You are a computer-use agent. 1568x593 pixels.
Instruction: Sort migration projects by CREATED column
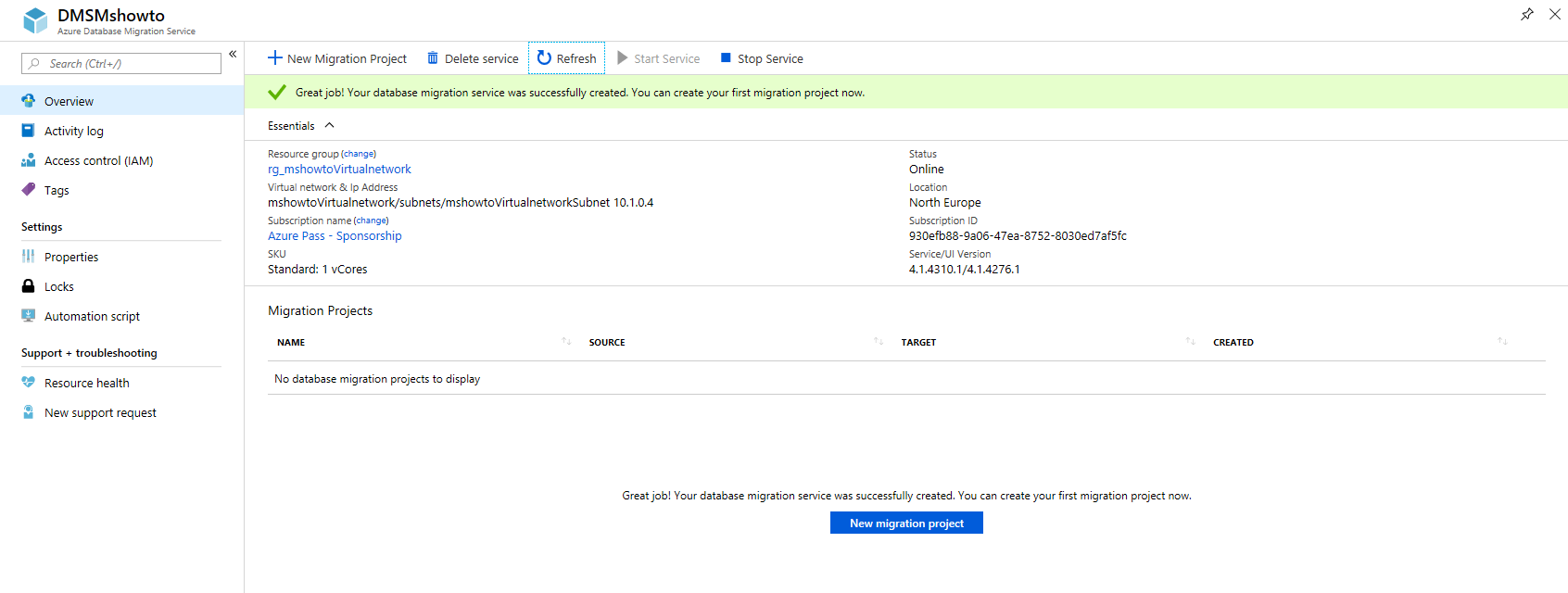pyautogui.click(x=1233, y=343)
